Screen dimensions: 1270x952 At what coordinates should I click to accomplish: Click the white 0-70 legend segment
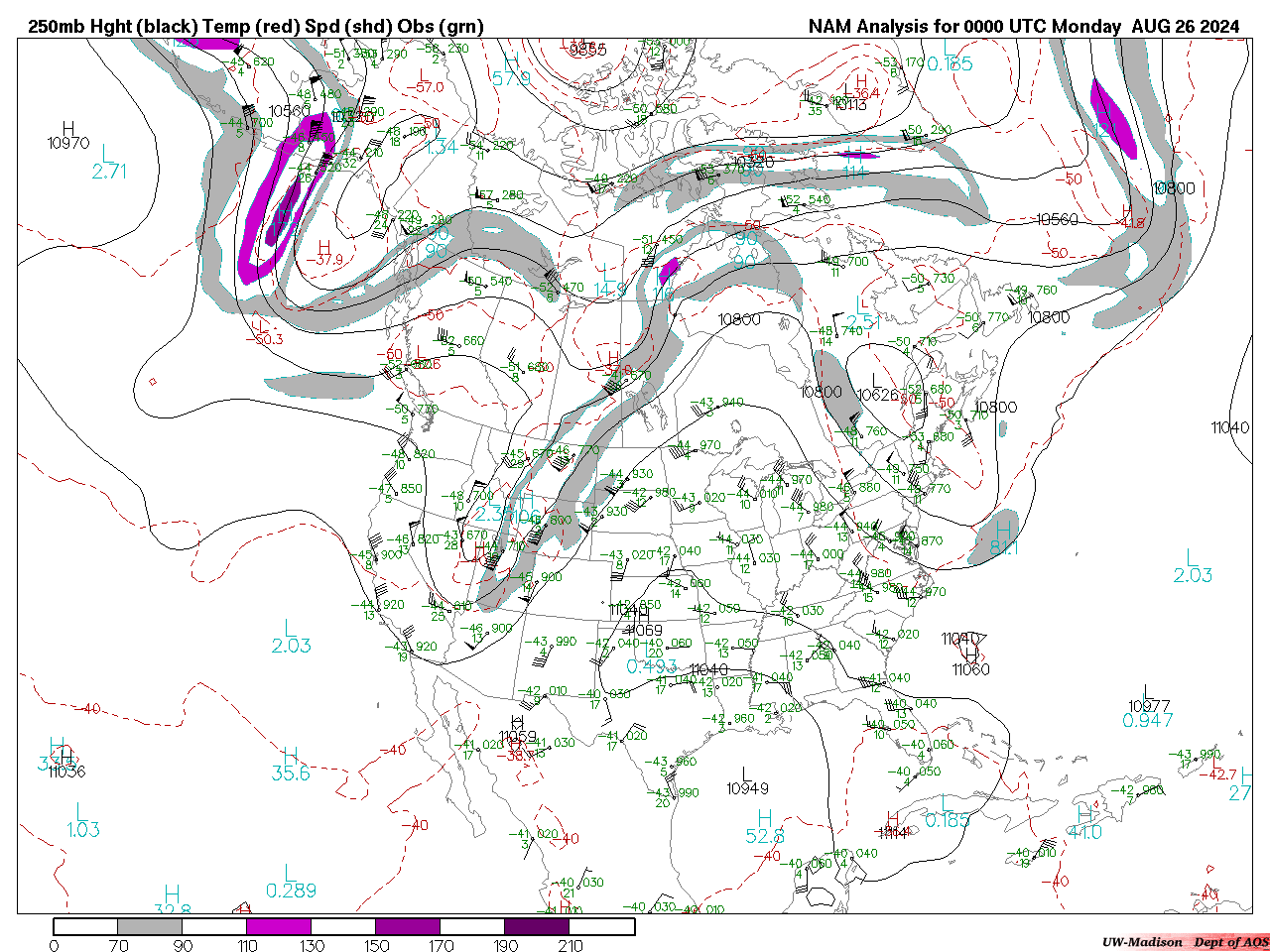[x=84, y=926]
